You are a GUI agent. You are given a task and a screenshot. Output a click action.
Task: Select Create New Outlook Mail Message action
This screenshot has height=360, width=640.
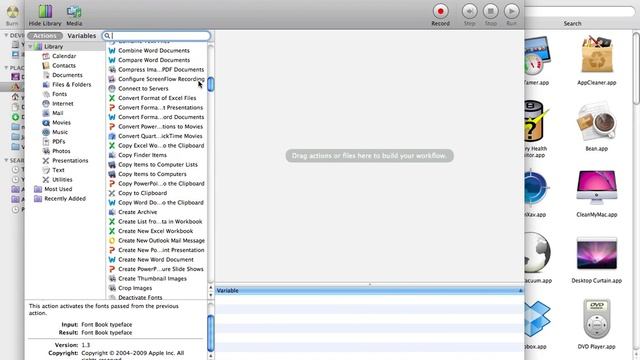[161, 240]
